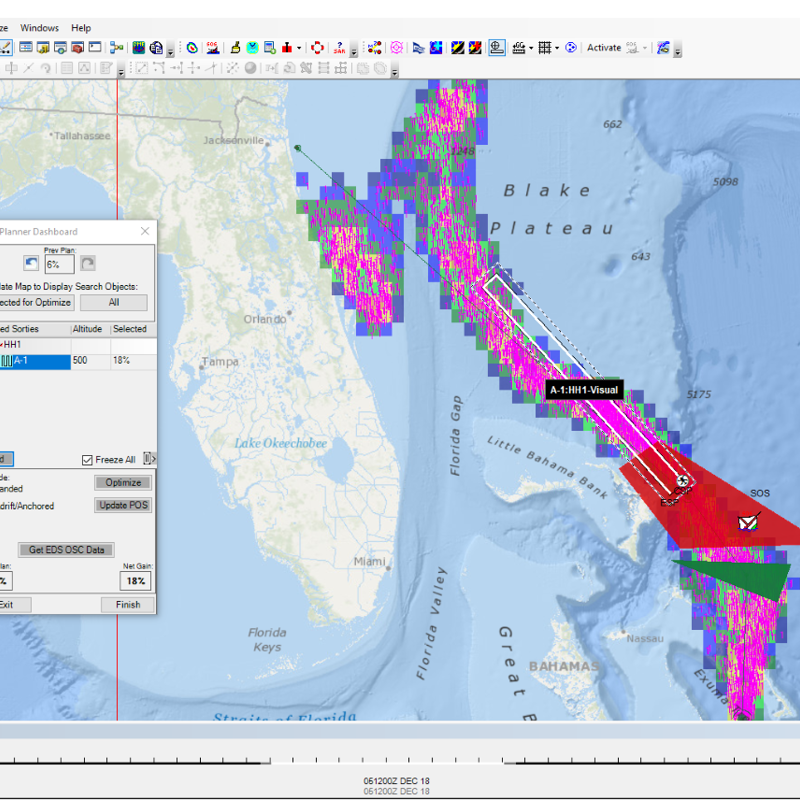Open the Help menu
The height and width of the screenshot is (800, 800).
click(x=81, y=28)
